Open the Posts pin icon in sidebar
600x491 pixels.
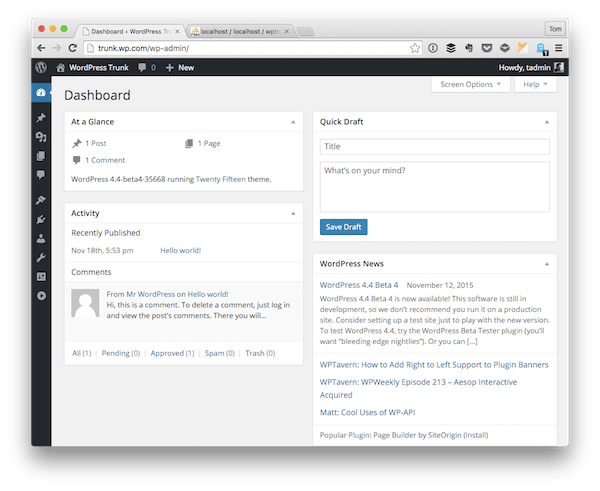pos(41,118)
